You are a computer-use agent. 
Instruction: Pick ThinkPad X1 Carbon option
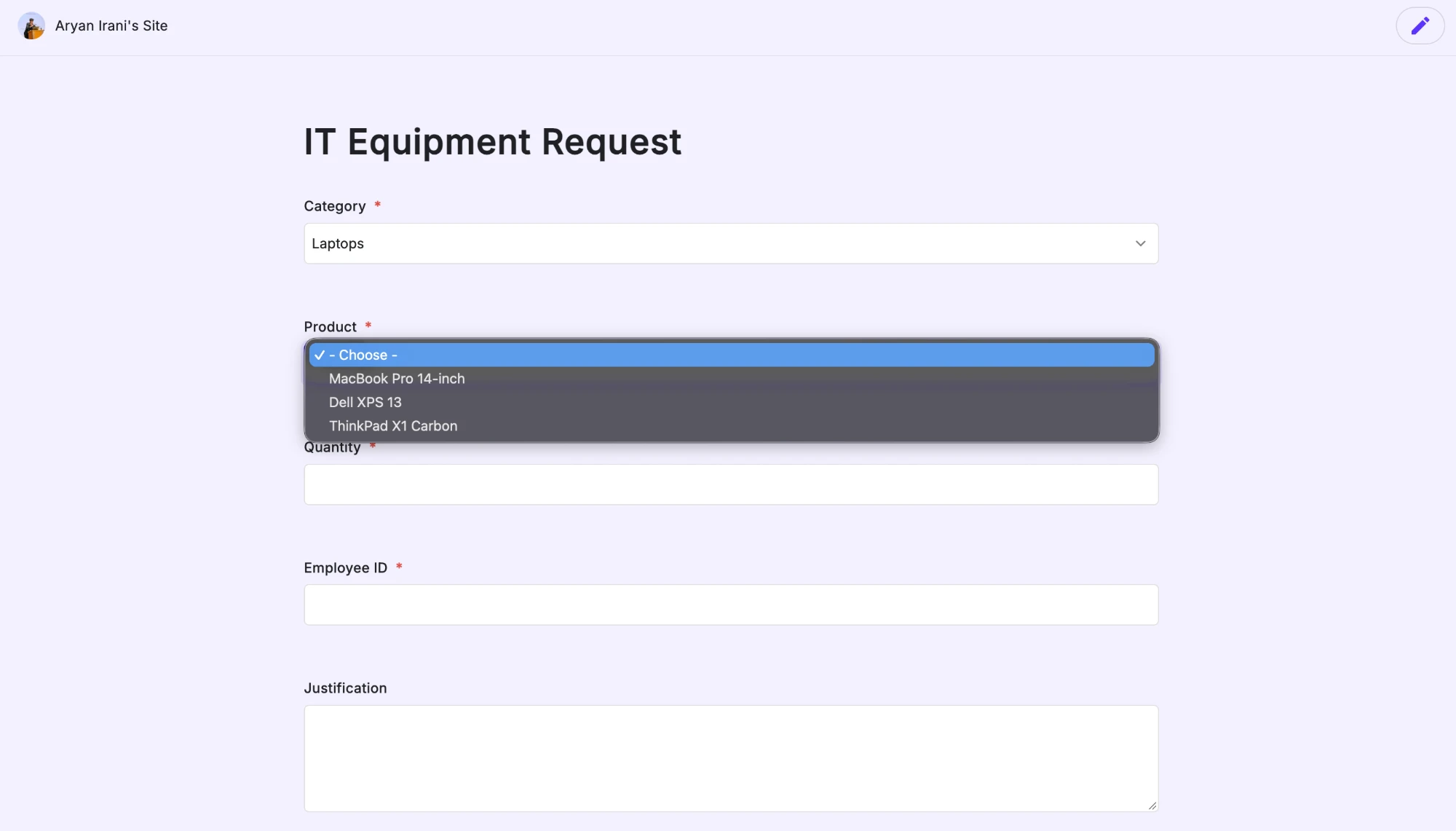pyautogui.click(x=732, y=426)
